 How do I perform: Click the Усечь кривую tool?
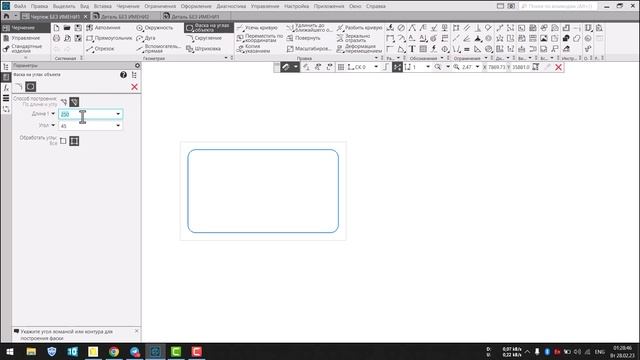[x=257, y=28]
